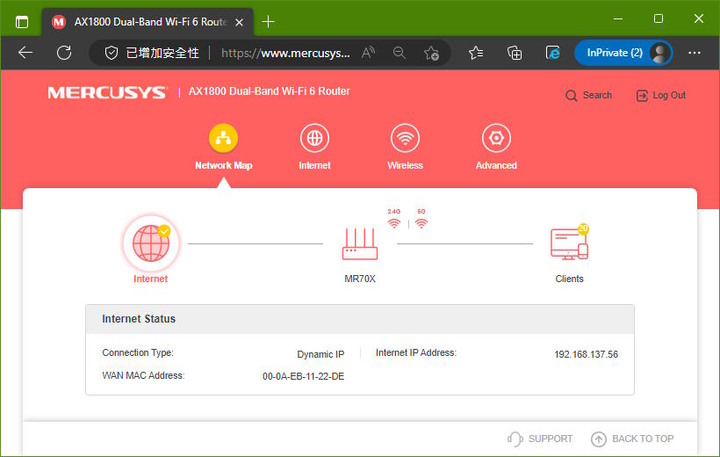Image resolution: width=720 pixels, height=457 pixels.
Task: Click the MERCUSYS logo
Action: [x=107, y=93]
